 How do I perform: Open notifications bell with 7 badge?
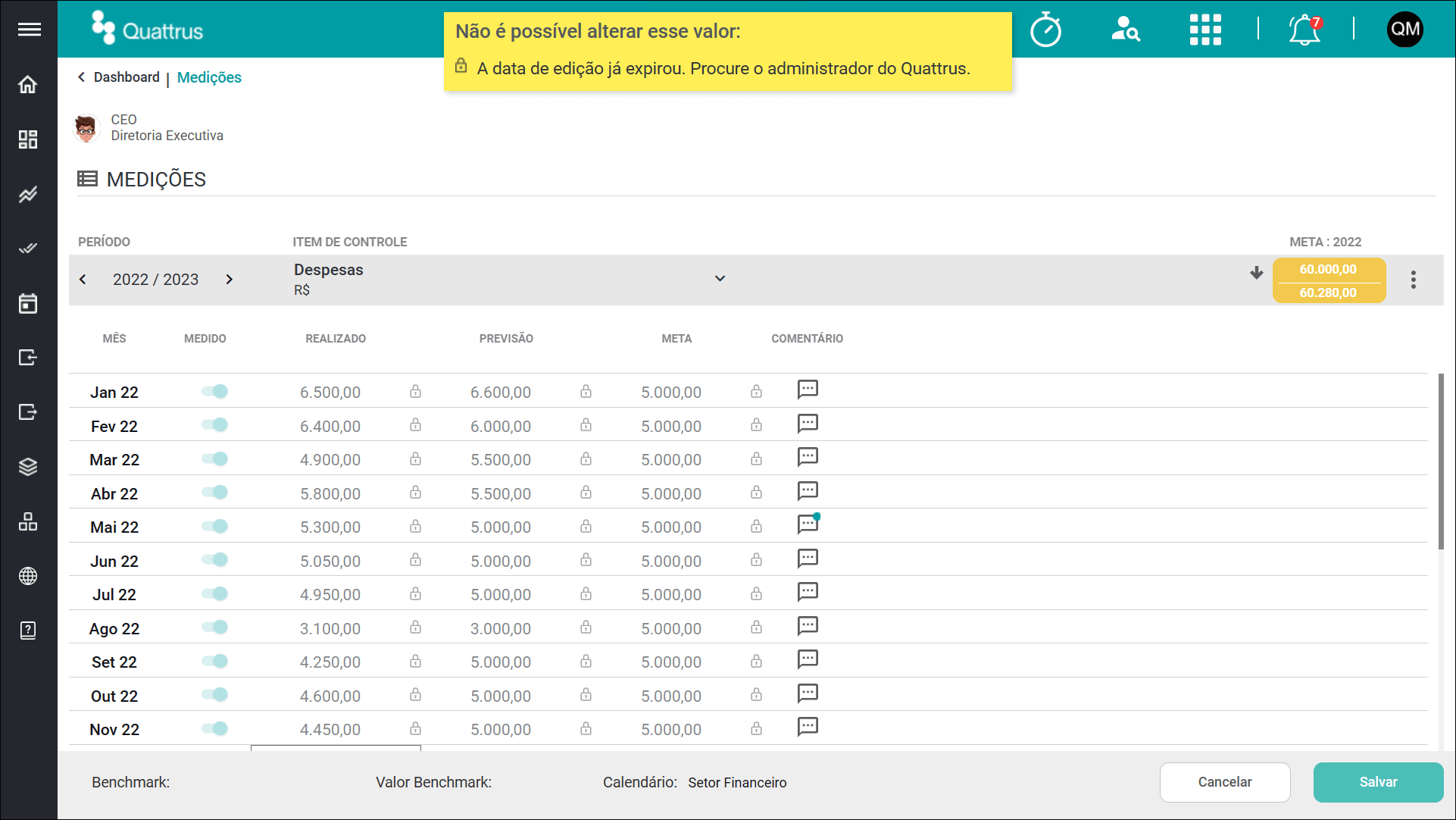tap(1304, 30)
